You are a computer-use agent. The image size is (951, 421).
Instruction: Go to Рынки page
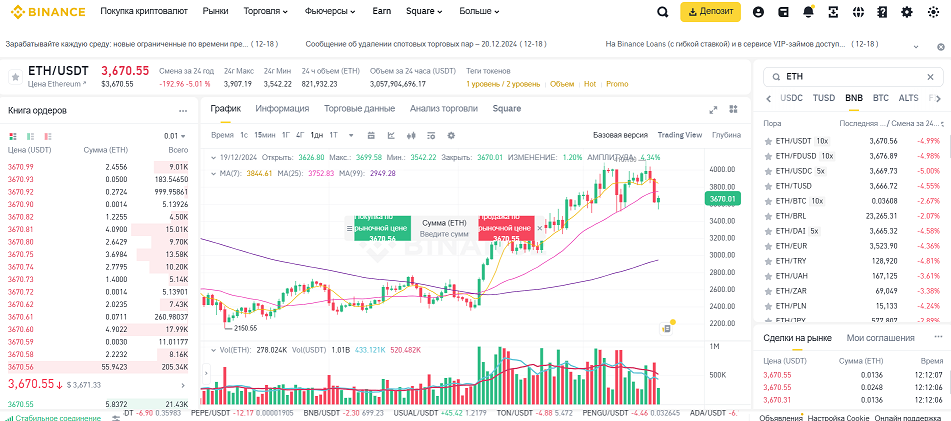pyautogui.click(x=215, y=11)
